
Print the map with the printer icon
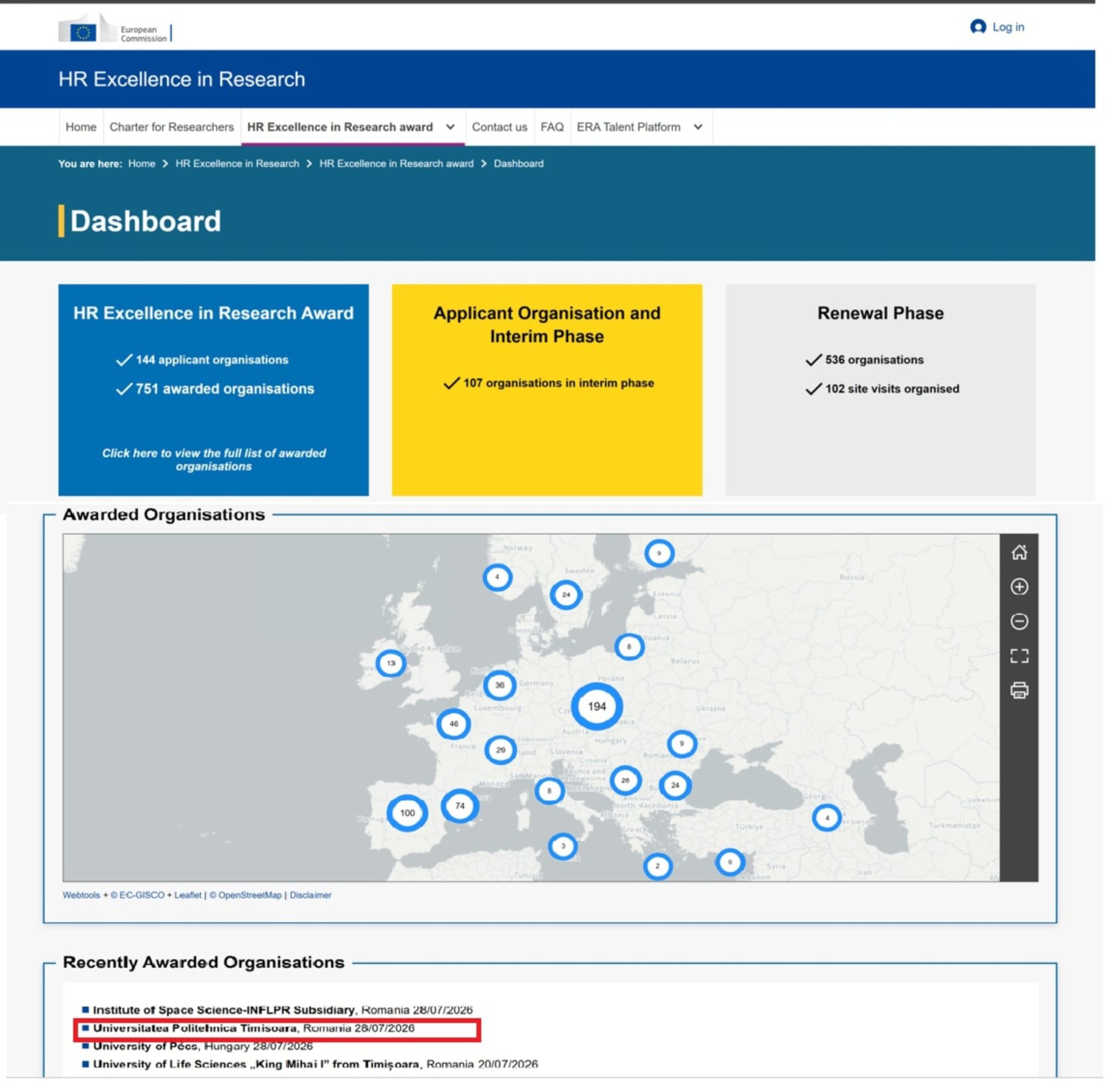(x=1019, y=690)
